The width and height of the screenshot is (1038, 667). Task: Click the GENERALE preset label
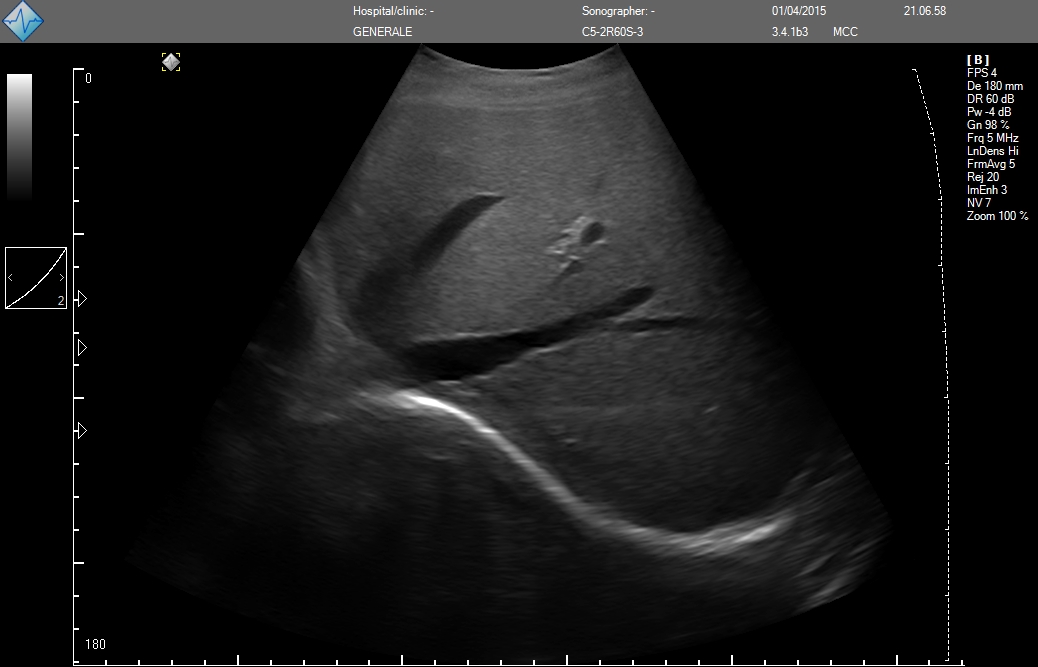382,32
